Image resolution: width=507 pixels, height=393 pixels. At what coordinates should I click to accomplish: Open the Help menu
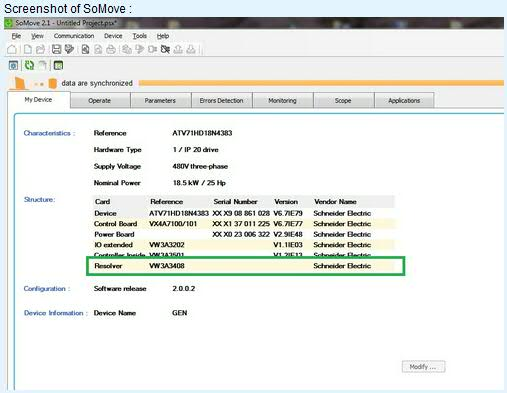tap(163, 36)
